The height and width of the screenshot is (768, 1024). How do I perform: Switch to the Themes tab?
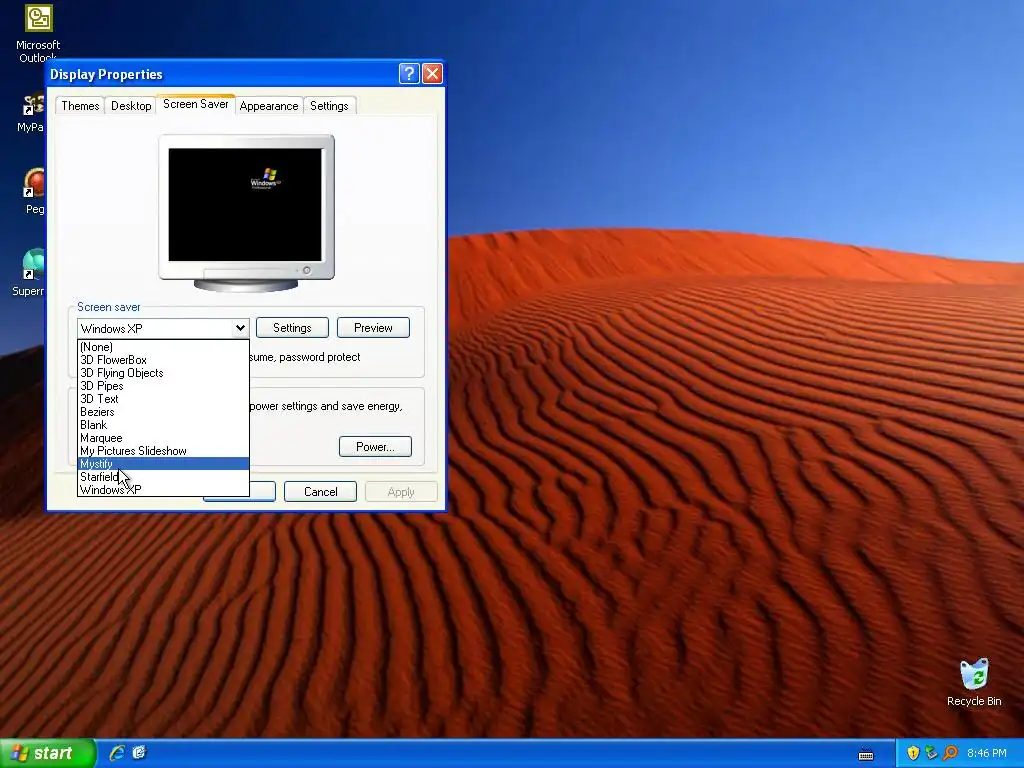(80, 106)
